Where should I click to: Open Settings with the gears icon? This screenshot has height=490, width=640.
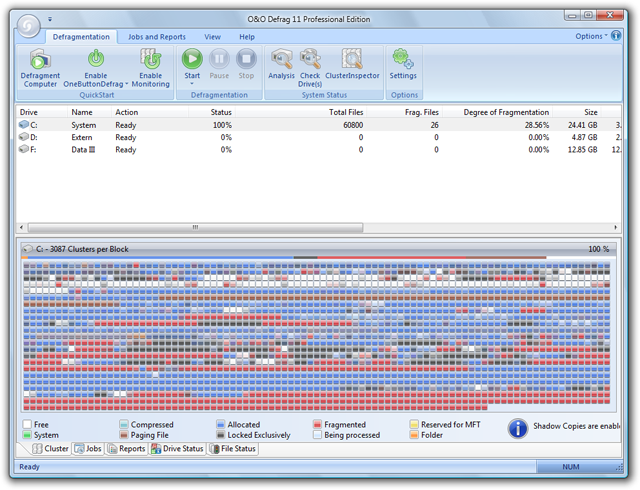pos(403,59)
